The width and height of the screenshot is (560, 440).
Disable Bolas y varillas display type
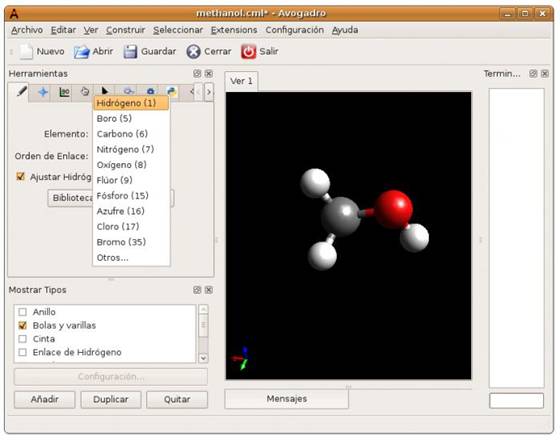click(x=22, y=325)
